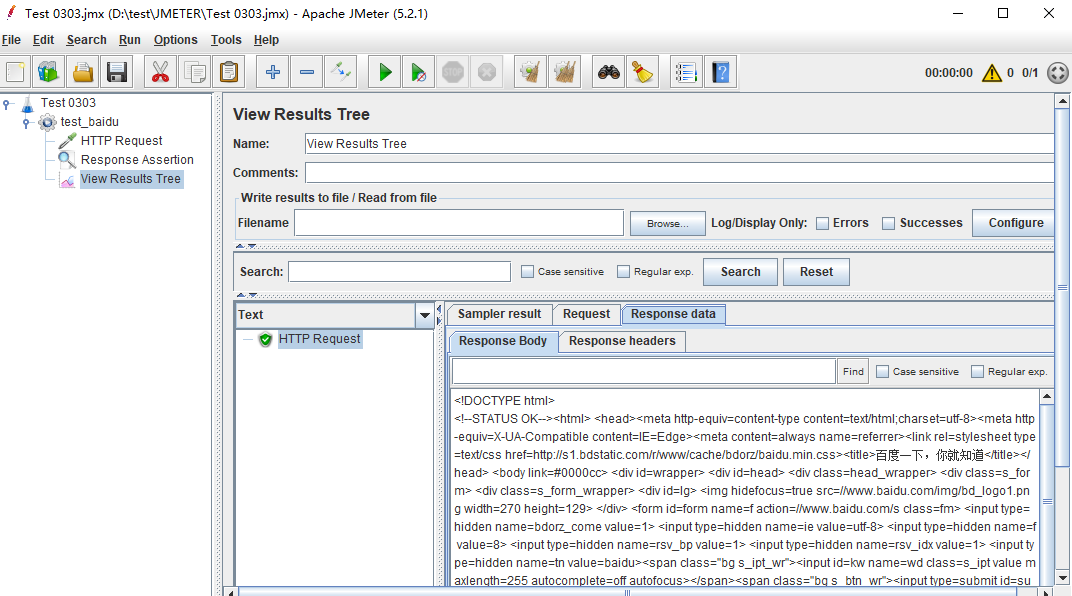Open the Options menu
Image resolution: width=1072 pixels, height=596 pixels.
pyautogui.click(x=175, y=40)
